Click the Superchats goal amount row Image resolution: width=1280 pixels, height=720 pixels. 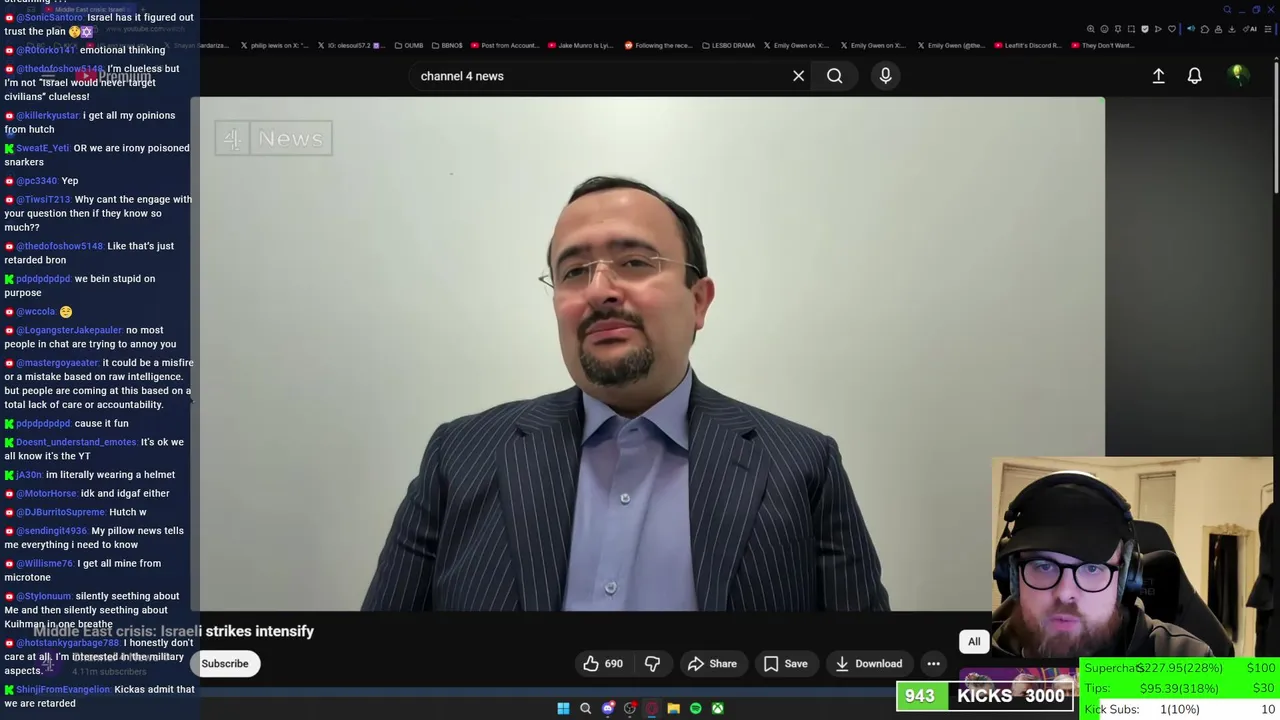[x=1180, y=668]
